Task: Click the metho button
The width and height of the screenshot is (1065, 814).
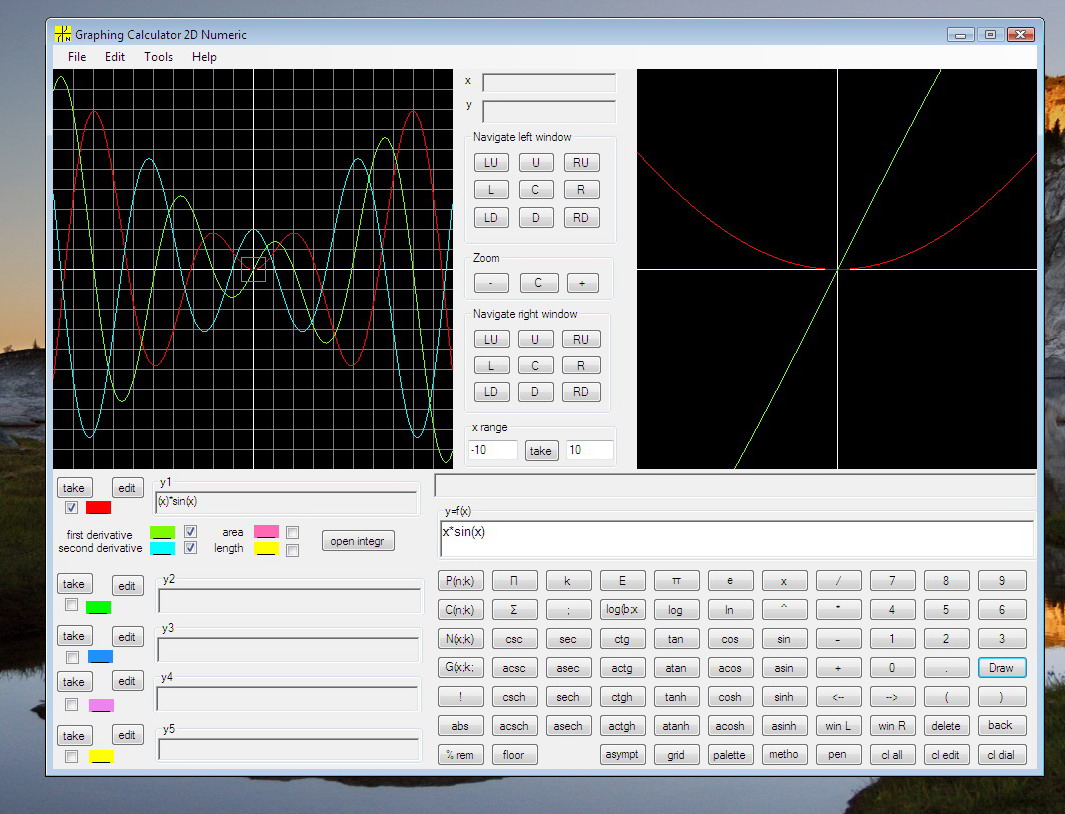Action: [784, 755]
